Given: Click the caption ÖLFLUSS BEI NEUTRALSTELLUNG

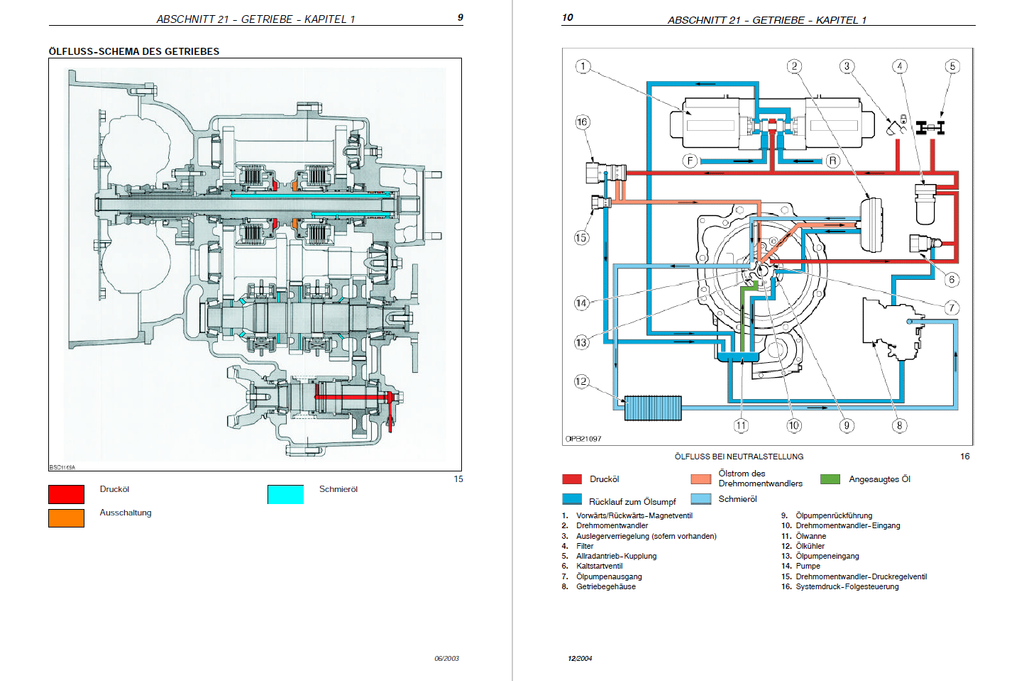Looking at the screenshot, I should click(x=739, y=456).
